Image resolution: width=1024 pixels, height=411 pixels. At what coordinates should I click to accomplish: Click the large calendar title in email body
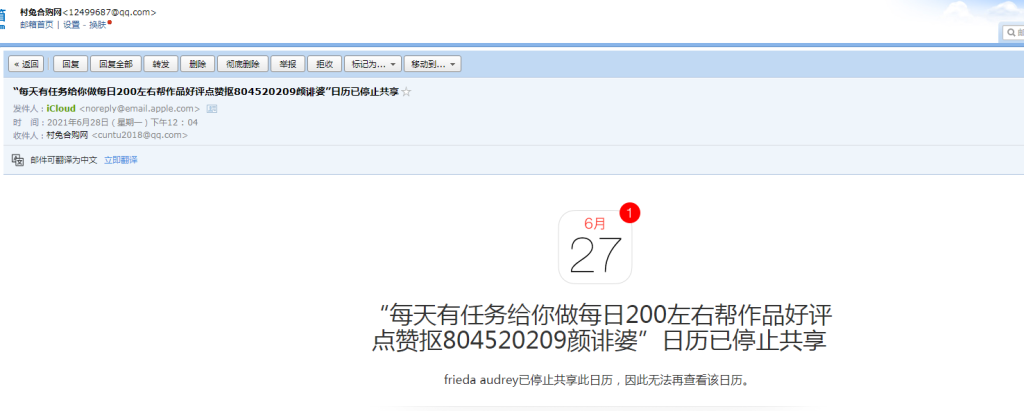click(601, 329)
